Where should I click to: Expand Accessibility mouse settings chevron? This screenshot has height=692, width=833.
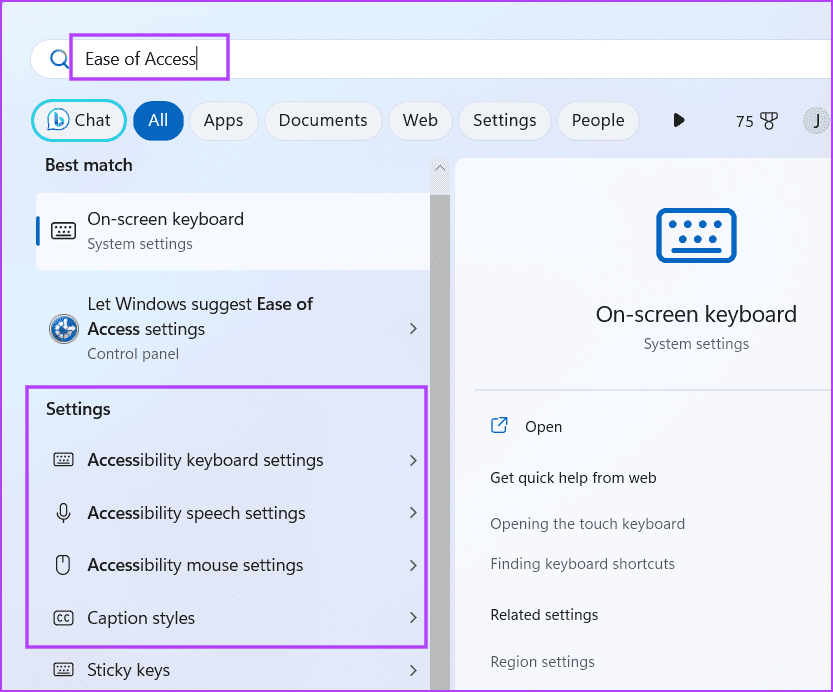413,565
